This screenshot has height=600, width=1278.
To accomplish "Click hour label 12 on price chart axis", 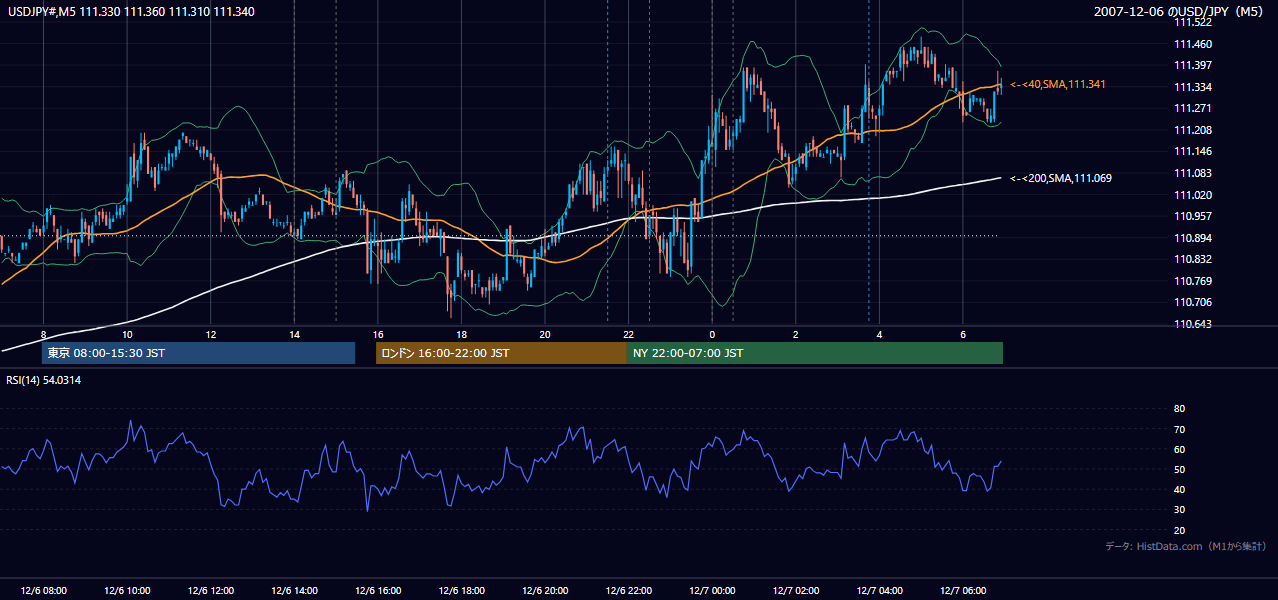I will tap(211, 334).
